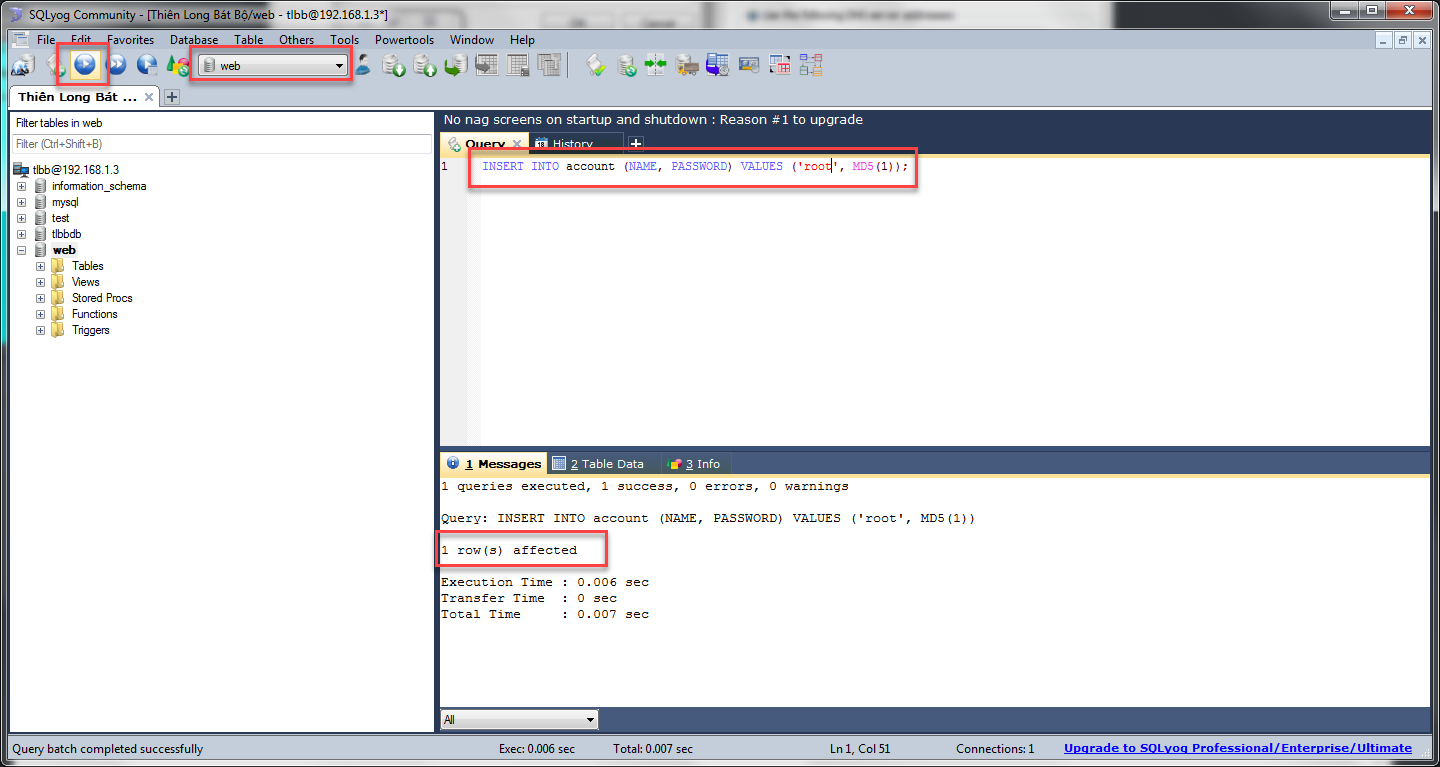The image size is (1440, 767).
Task: Click Upgrade to SQLyog Professional link
Action: click(1238, 748)
